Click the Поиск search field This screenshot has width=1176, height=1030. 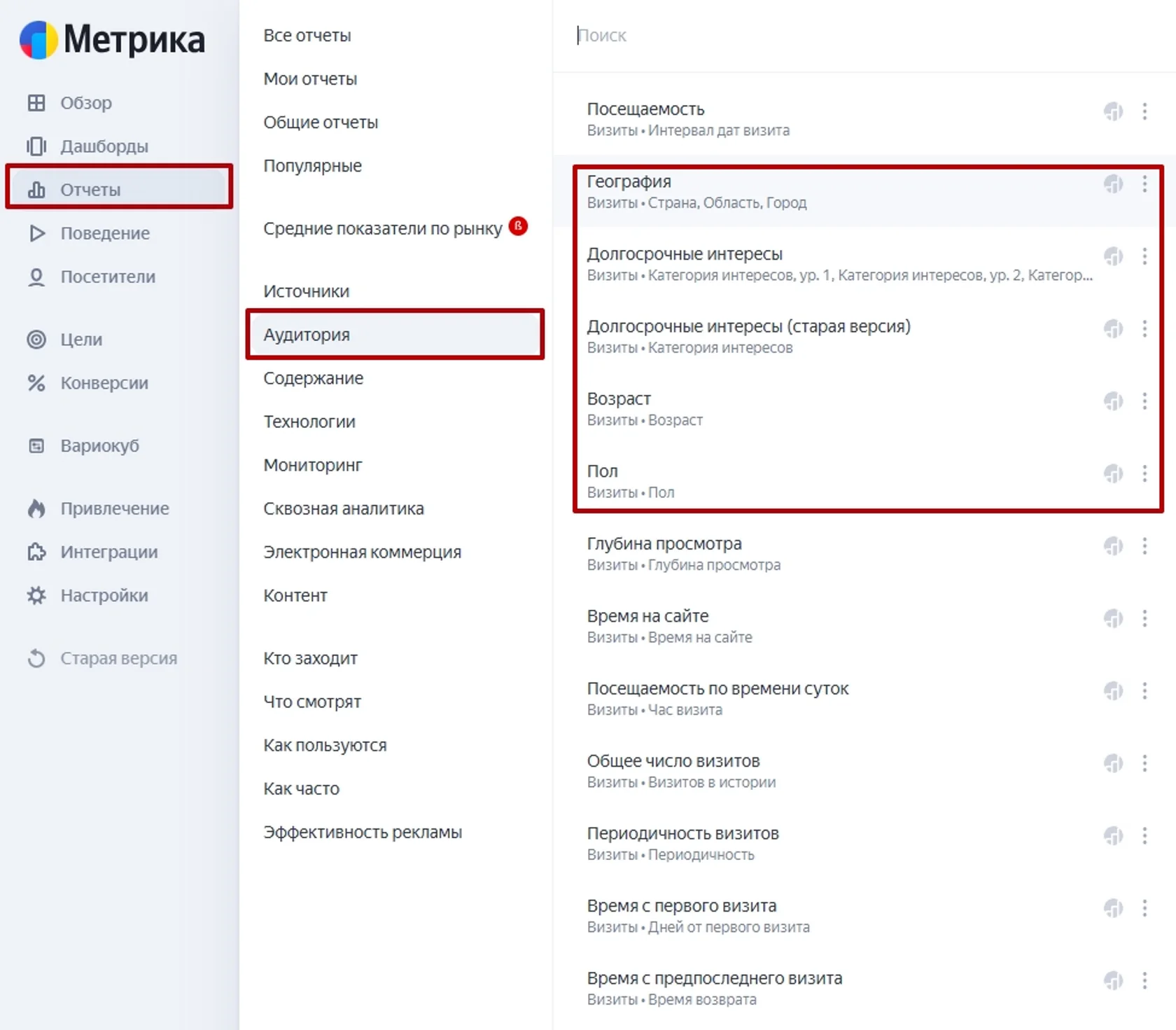pos(864,35)
